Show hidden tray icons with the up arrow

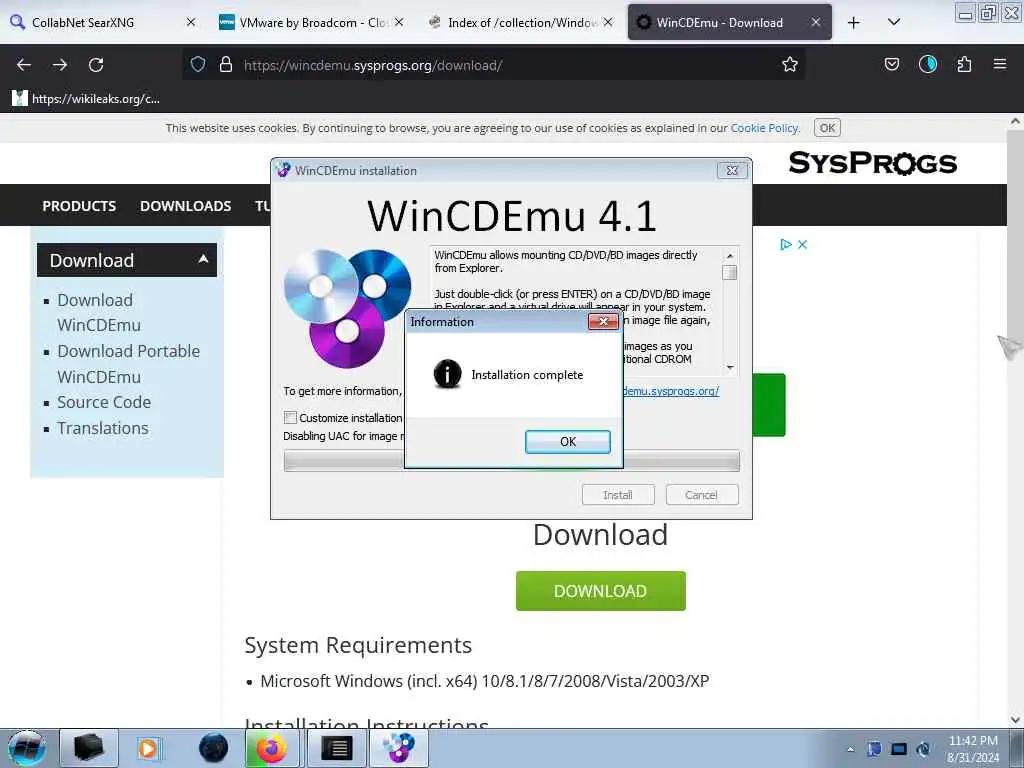[850, 750]
